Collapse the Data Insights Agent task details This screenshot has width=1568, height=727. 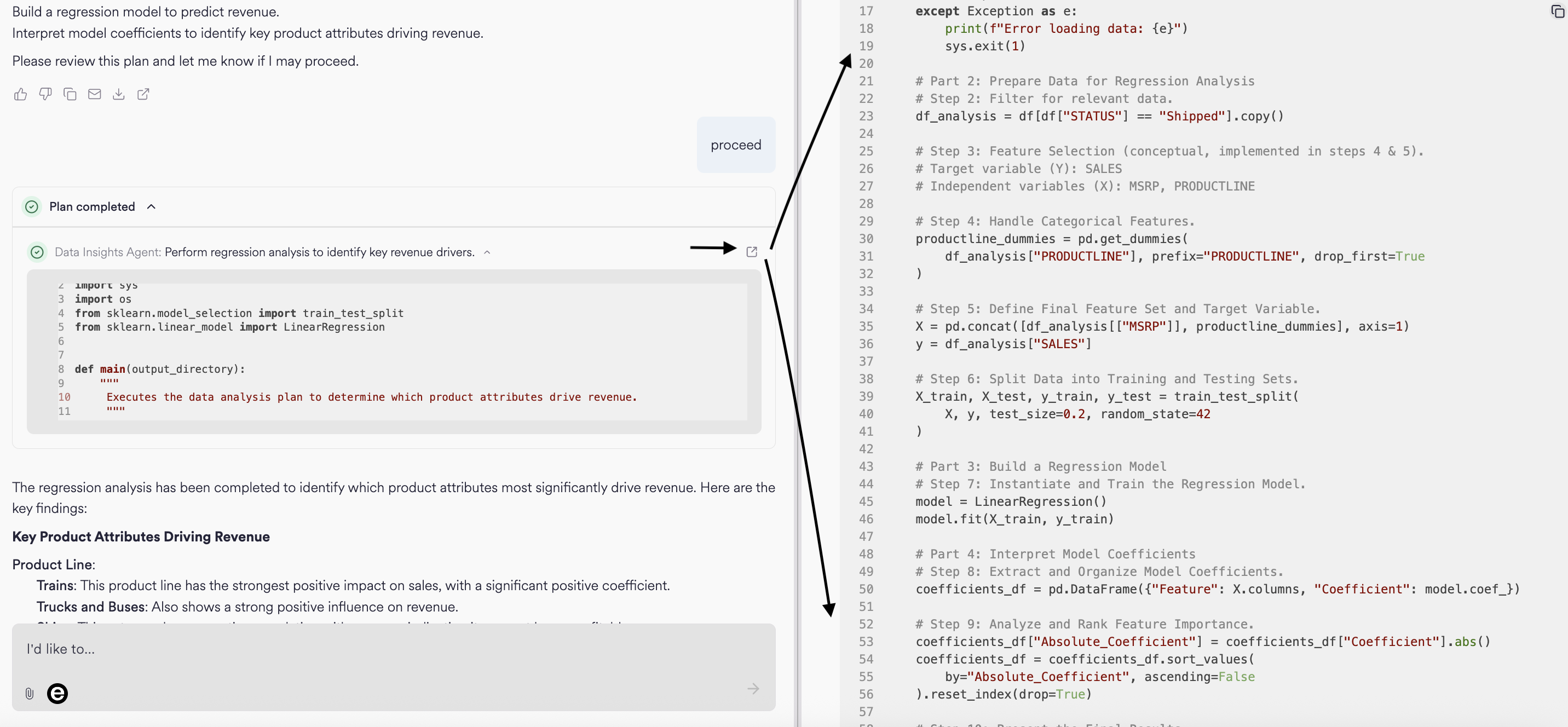point(487,251)
